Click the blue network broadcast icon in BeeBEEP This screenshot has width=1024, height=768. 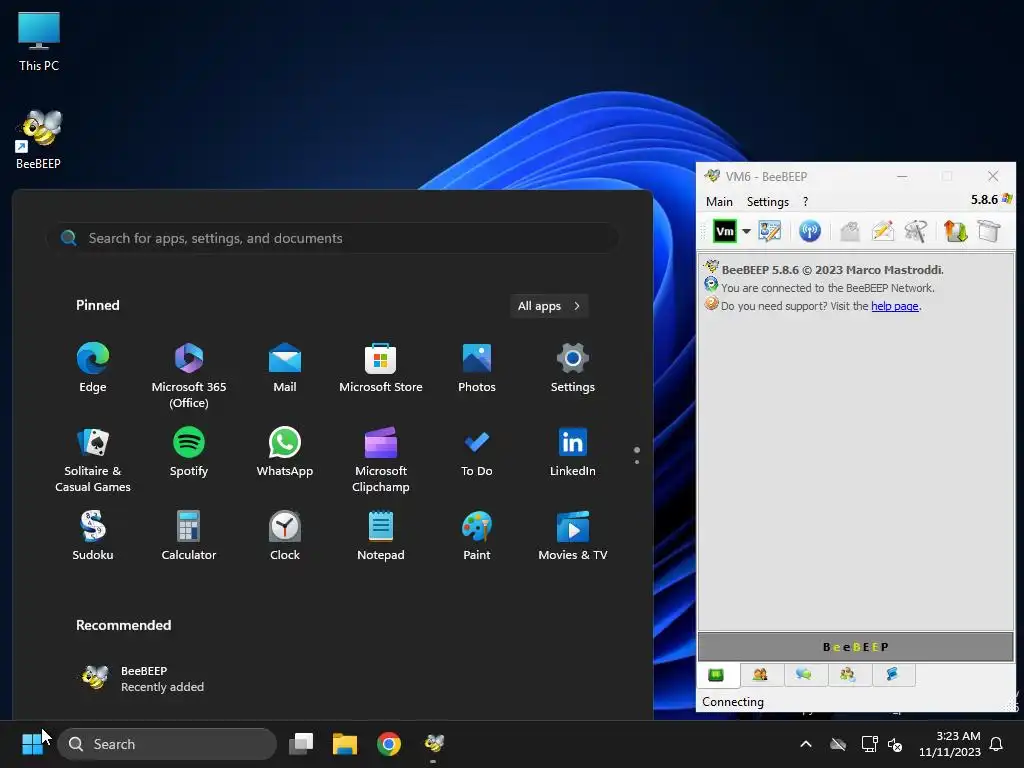coord(810,231)
